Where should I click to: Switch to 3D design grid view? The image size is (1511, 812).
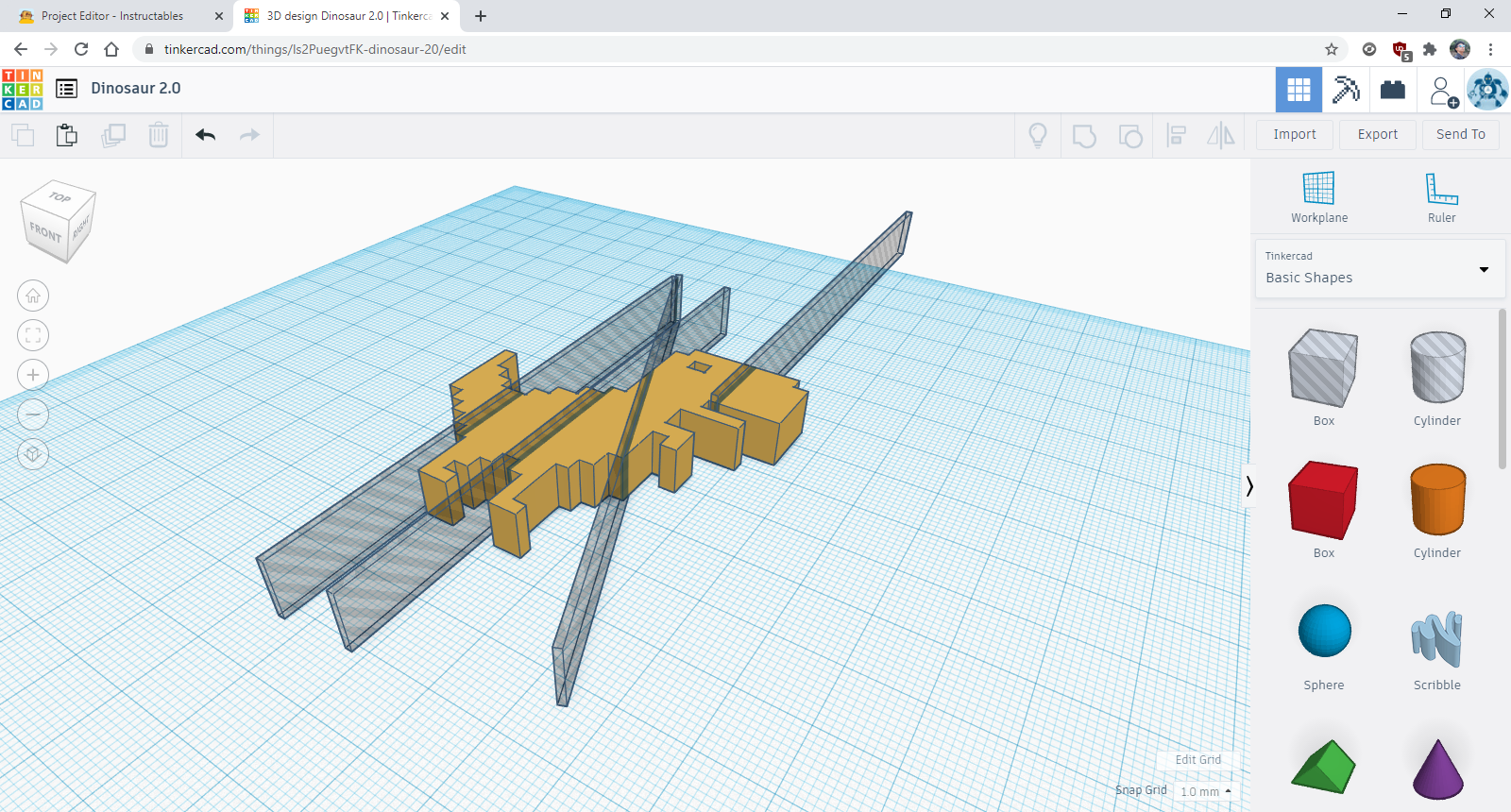[x=1299, y=90]
